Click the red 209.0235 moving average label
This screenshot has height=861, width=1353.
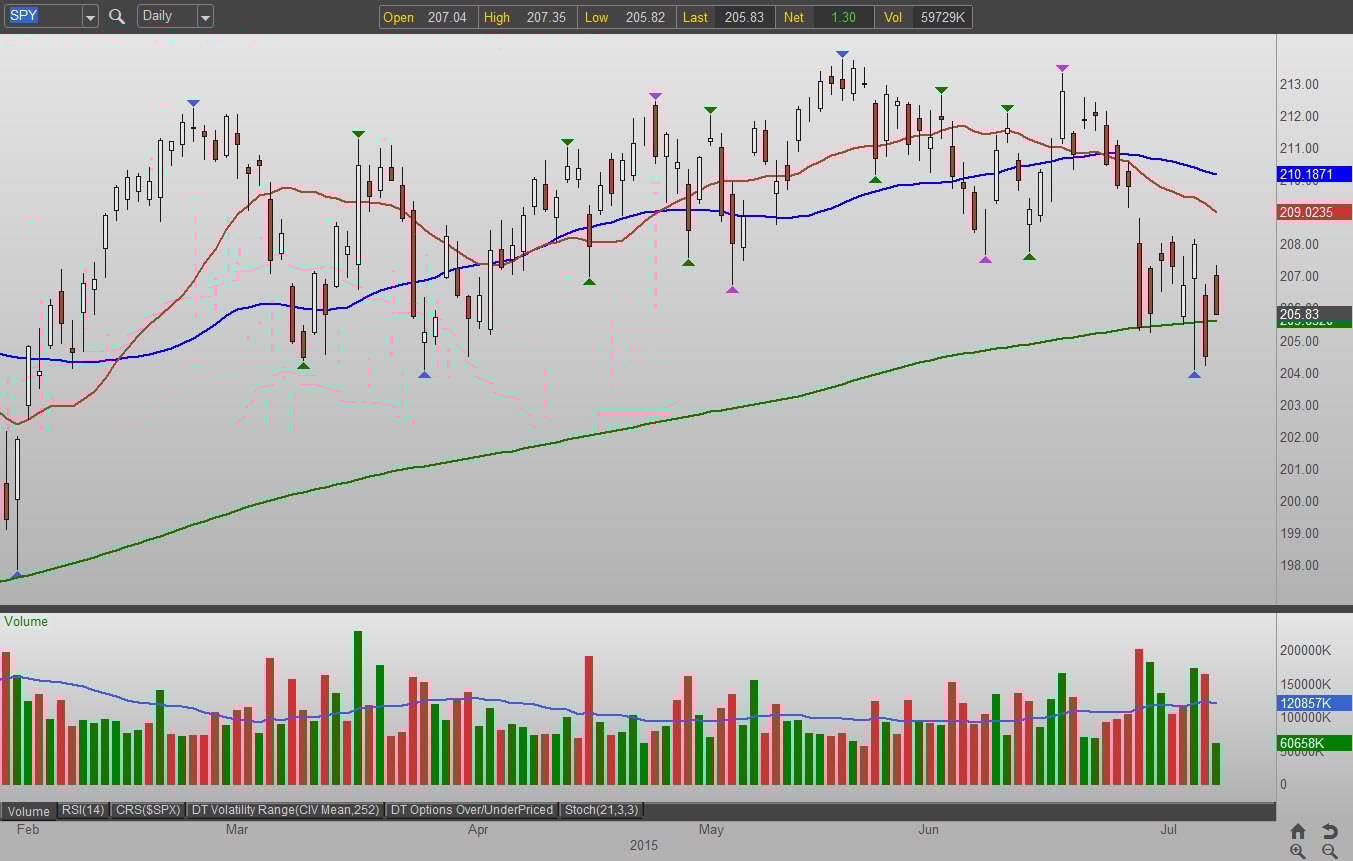(1314, 212)
